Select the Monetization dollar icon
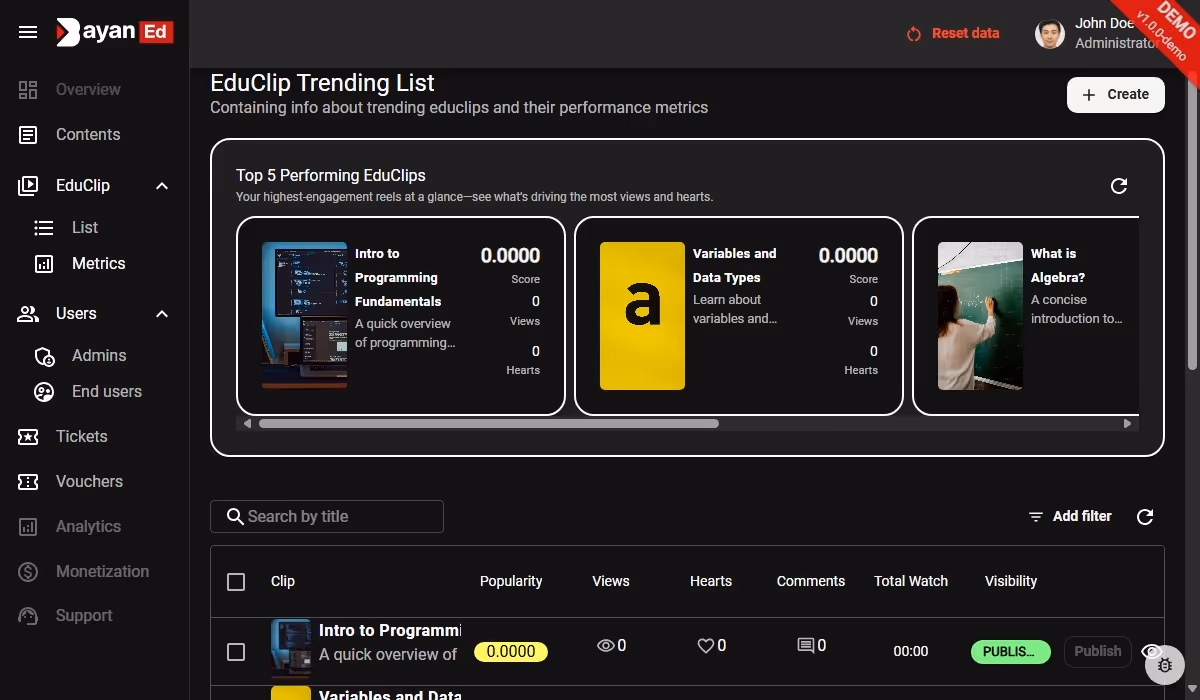 click(28, 571)
